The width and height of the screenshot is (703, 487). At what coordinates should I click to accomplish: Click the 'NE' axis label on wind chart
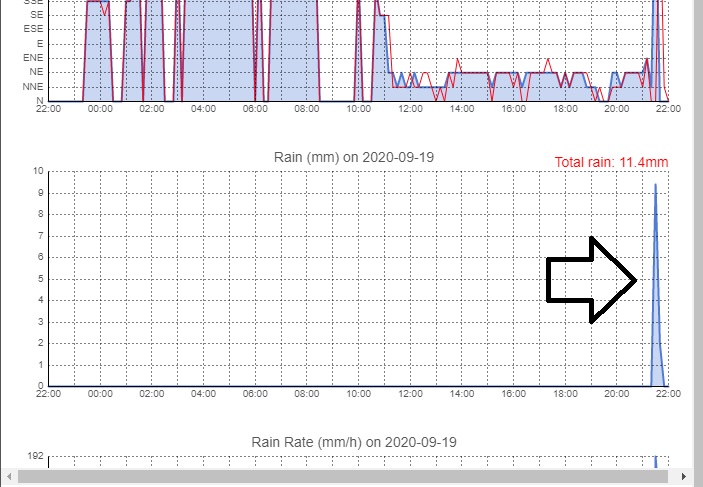coord(36,72)
